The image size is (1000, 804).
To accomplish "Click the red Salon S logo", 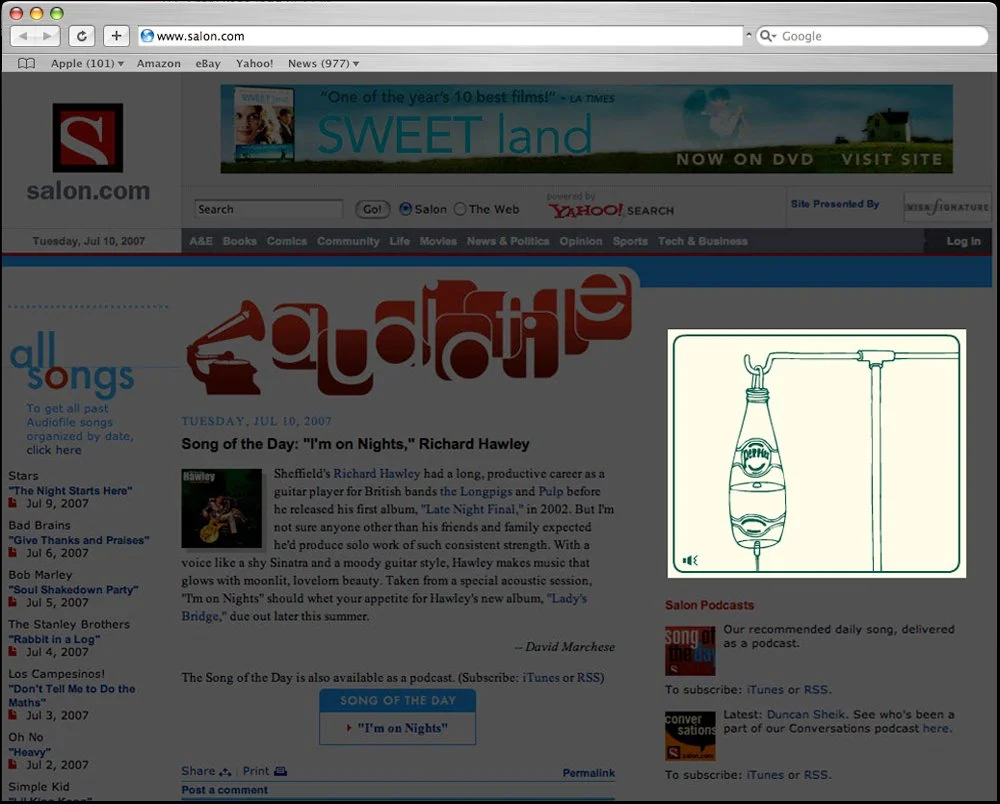I will pos(87,138).
